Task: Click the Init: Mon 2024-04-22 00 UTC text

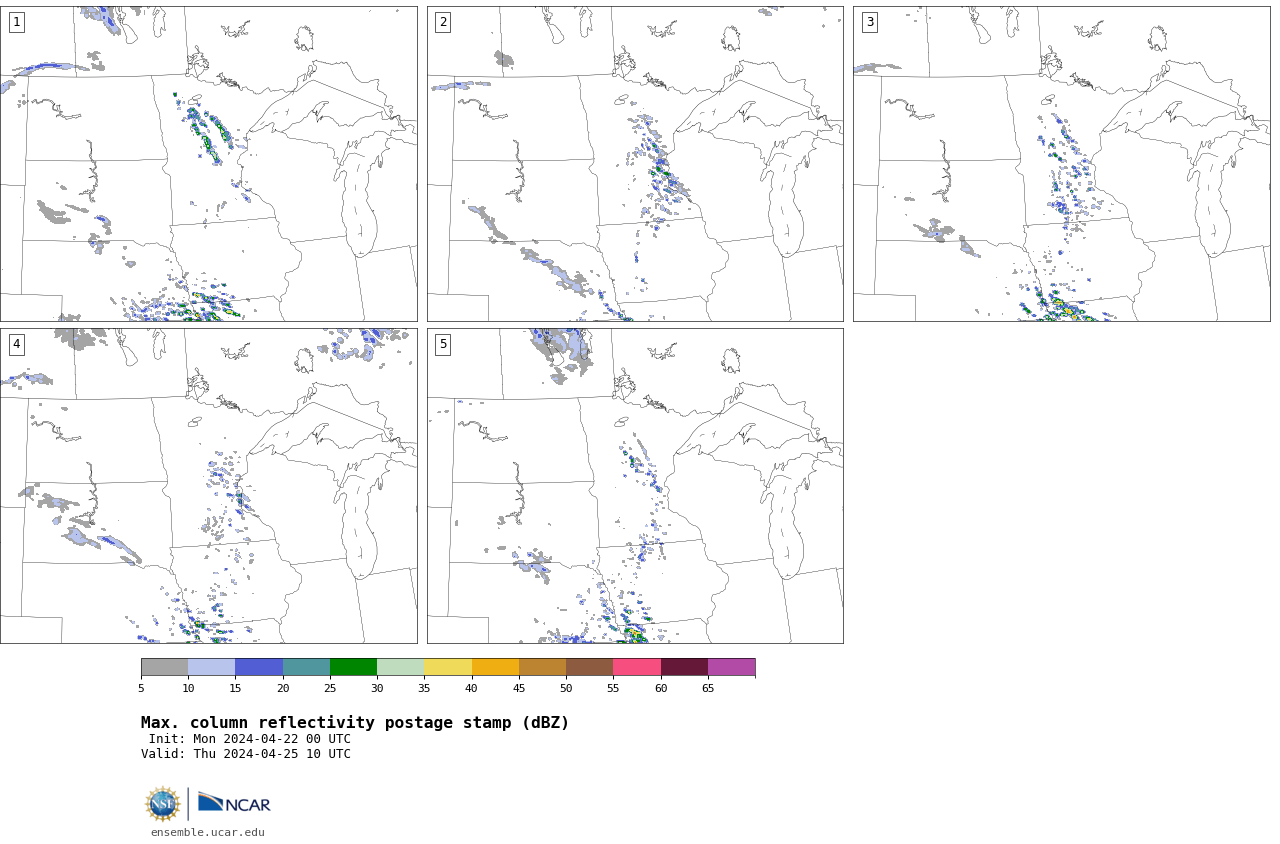Action: click(x=250, y=739)
